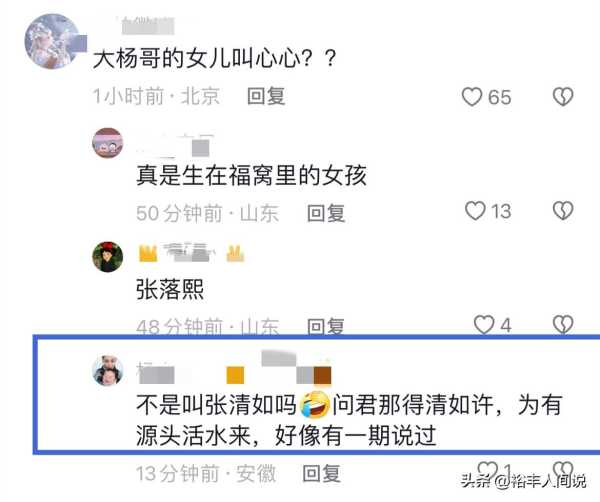Tap the gold crown badge beside the username

tap(148, 253)
